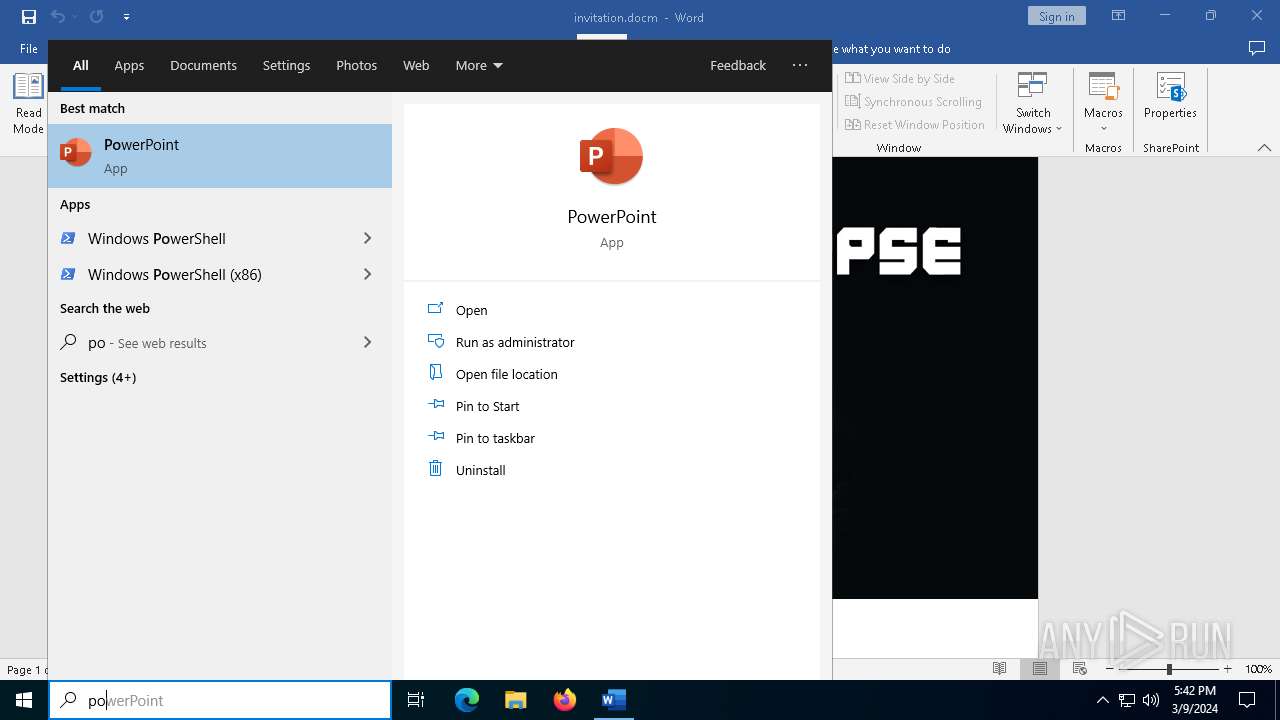Click the Save icon in Word's title bar
The width and height of the screenshot is (1280, 720).
[x=29, y=16]
